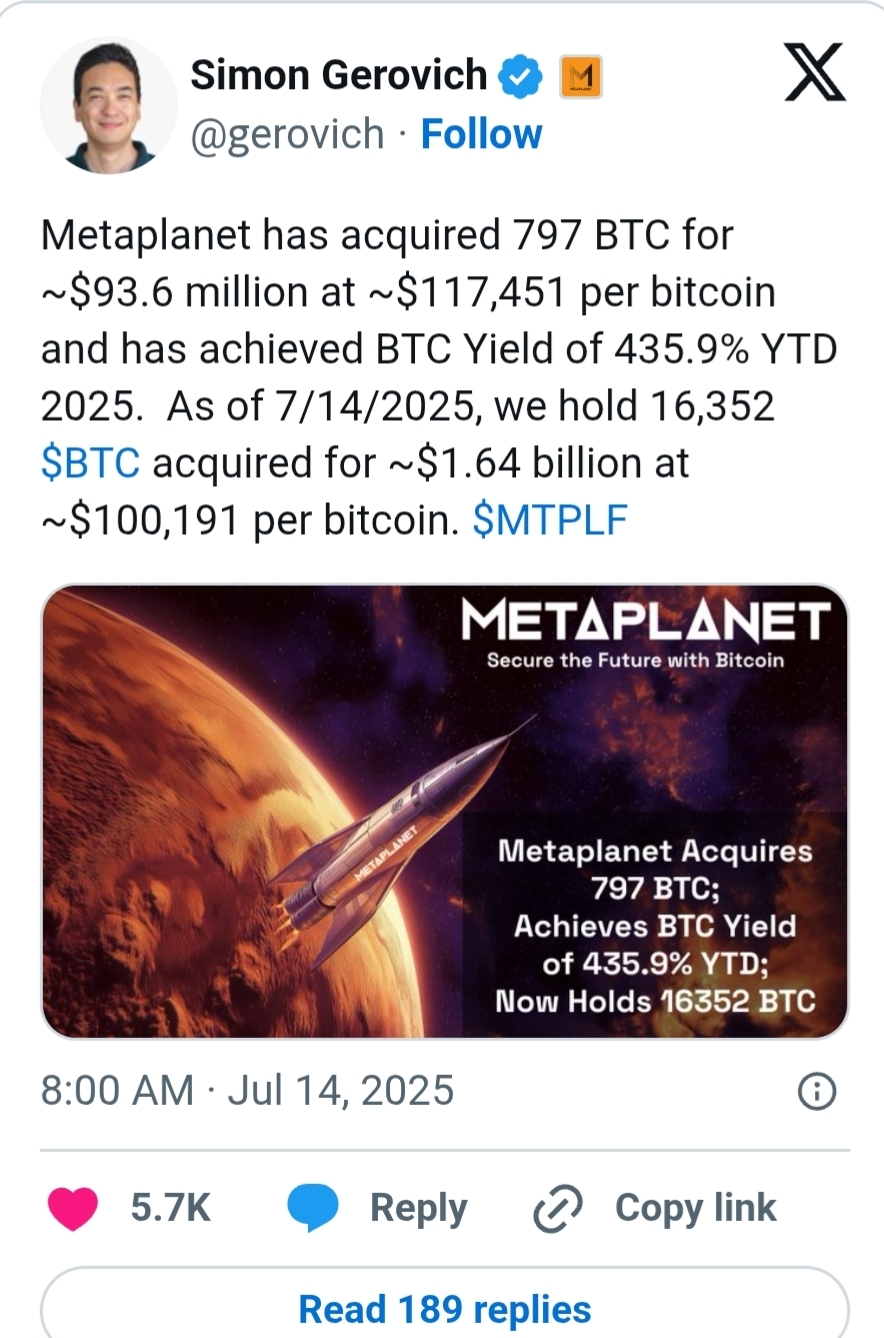Click the orange Metaplanet affiliation badge
Image resolution: width=884 pixels, height=1338 pixels.
pyautogui.click(x=578, y=76)
